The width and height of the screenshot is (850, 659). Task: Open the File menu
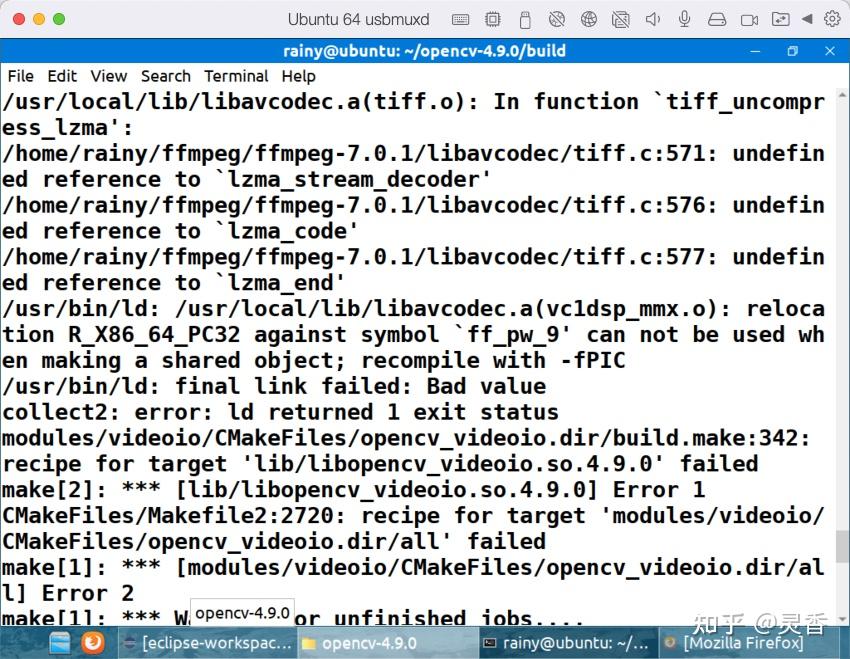coord(20,76)
